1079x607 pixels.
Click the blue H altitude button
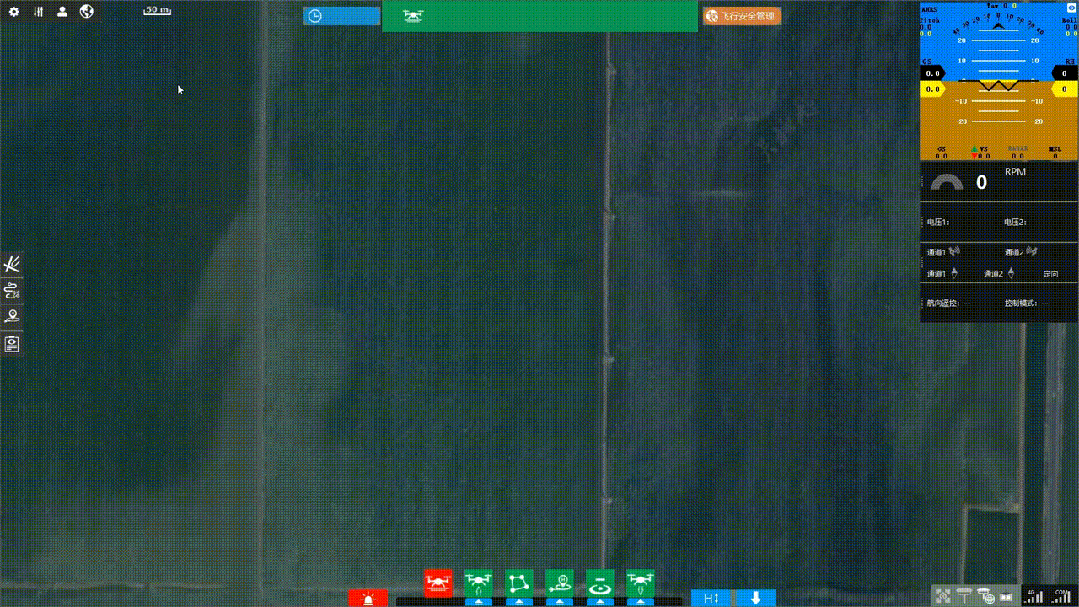point(711,598)
